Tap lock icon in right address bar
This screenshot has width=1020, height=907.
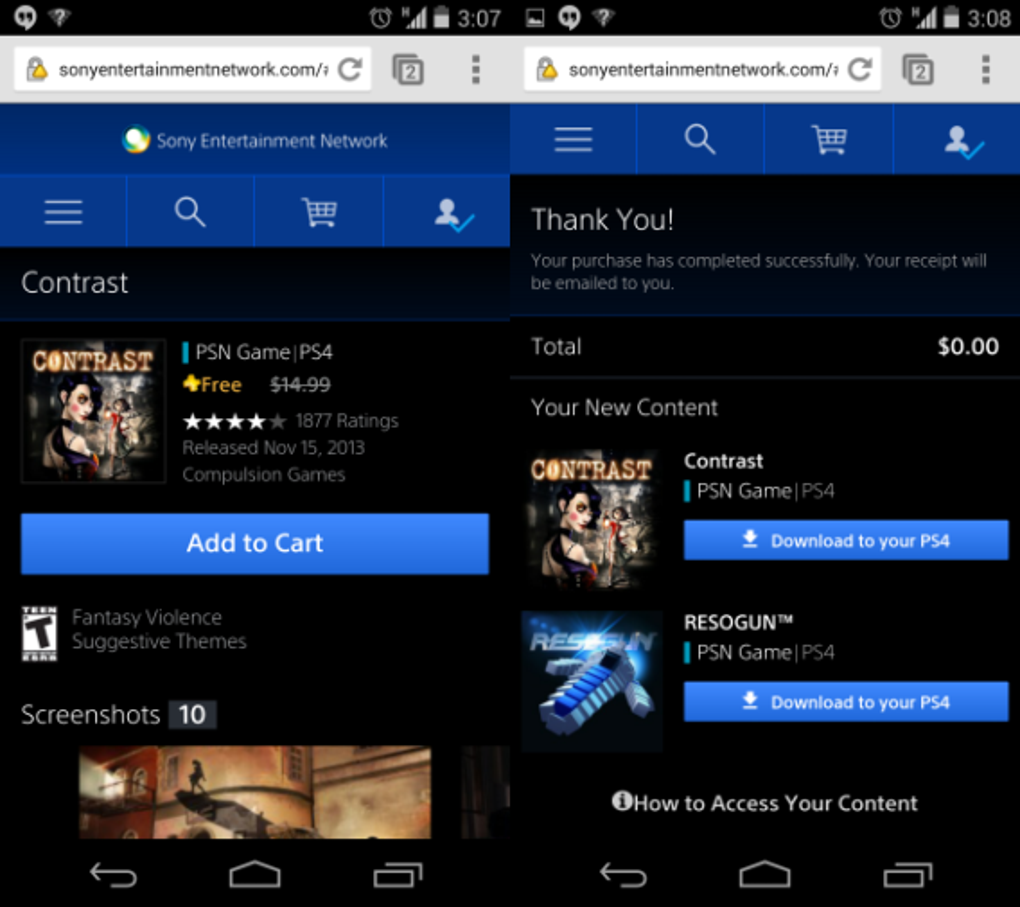tap(547, 69)
